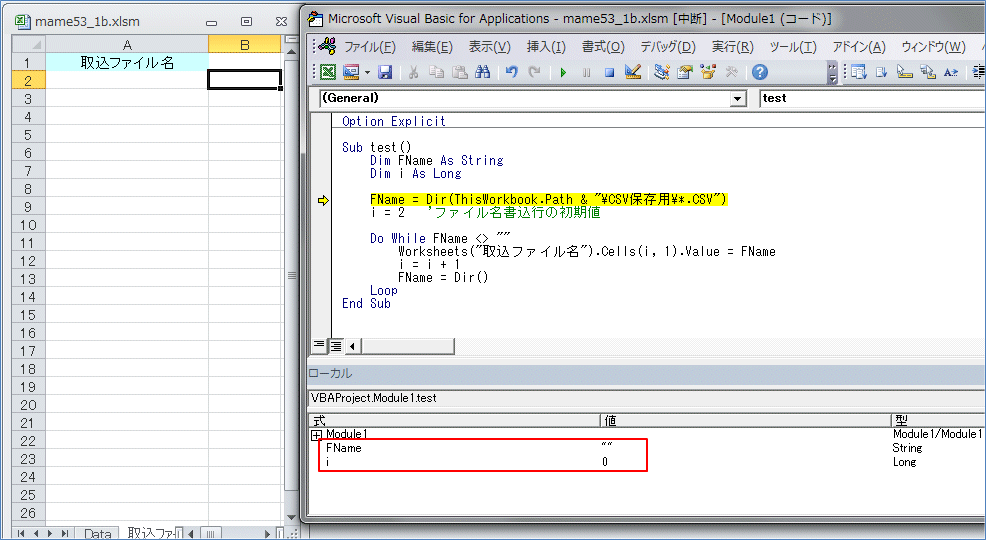Switch to Full Module View toggle button
Viewport: 986px width, 540px height.
pyautogui.click(x=336, y=345)
